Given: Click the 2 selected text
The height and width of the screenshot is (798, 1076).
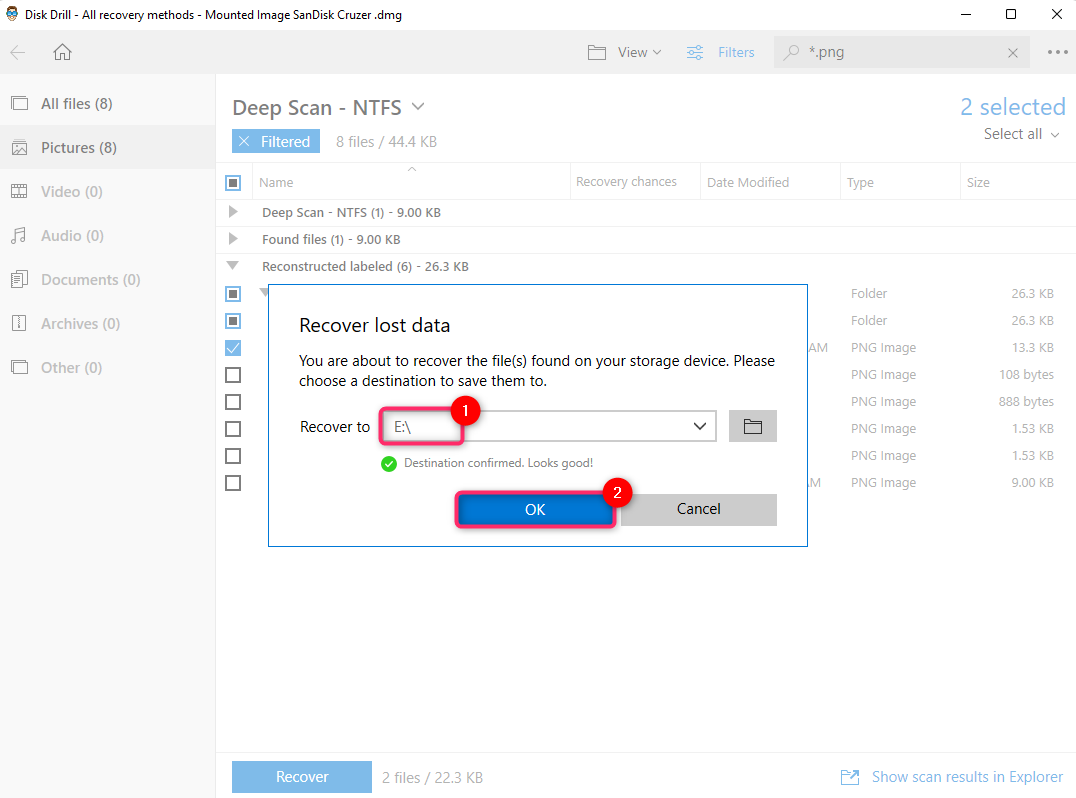Looking at the screenshot, I should tap(1013, 107).
